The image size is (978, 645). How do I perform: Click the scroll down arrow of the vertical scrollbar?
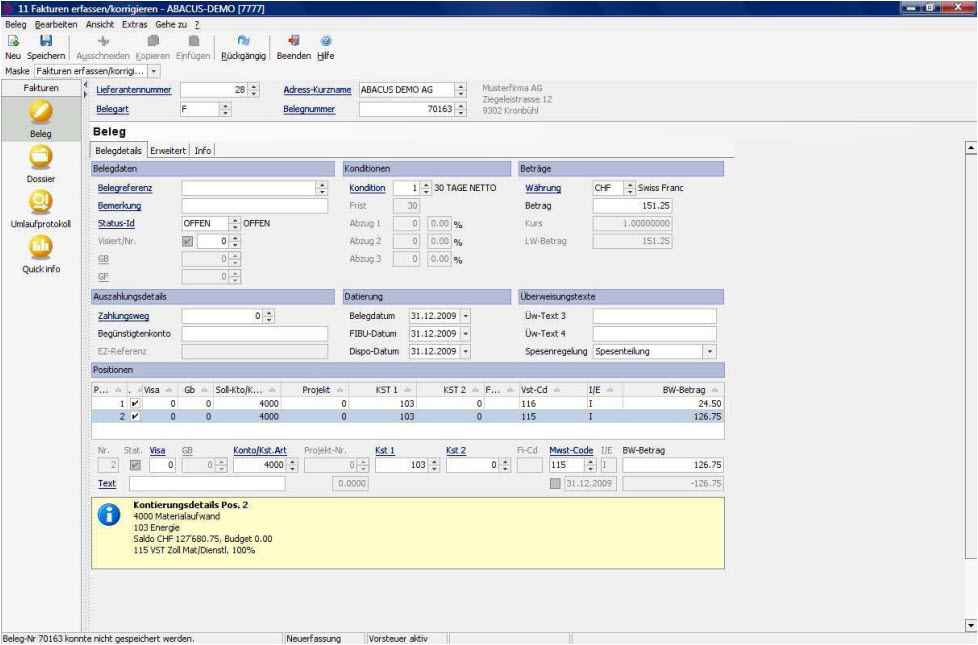point(971,625)
